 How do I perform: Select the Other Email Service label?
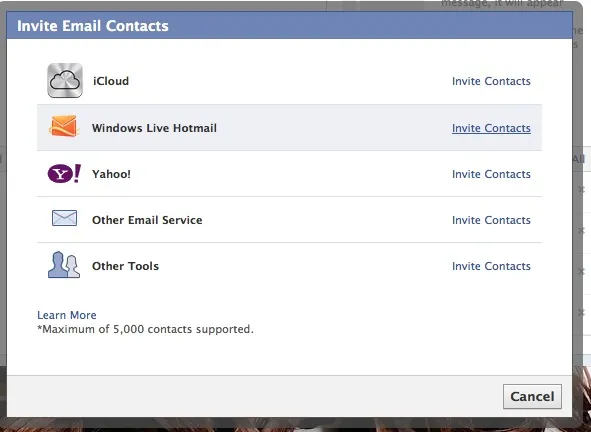[147, 220]
